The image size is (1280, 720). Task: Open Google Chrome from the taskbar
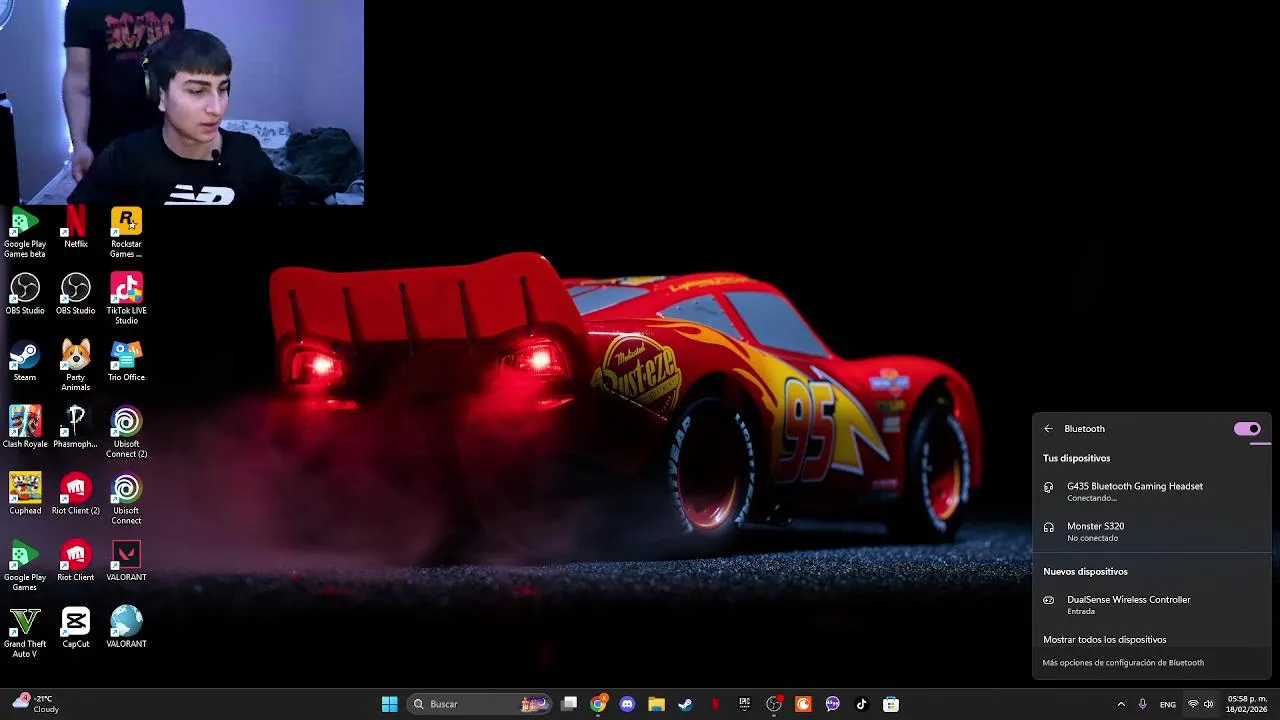point(598,704)
